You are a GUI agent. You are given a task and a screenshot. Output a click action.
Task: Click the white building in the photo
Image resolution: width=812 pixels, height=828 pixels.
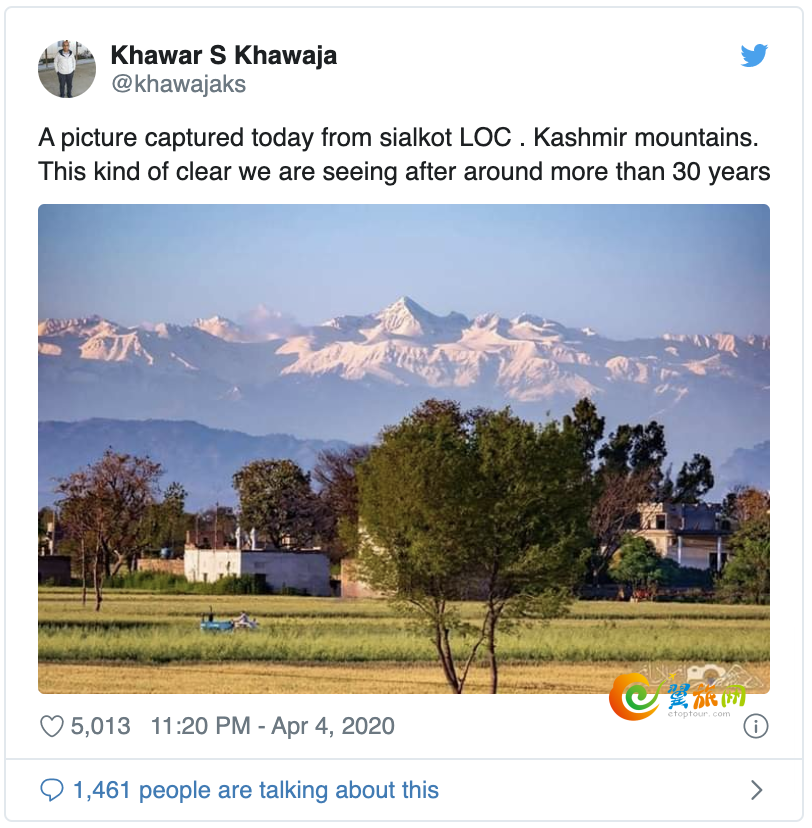click(x=258, y=571)
